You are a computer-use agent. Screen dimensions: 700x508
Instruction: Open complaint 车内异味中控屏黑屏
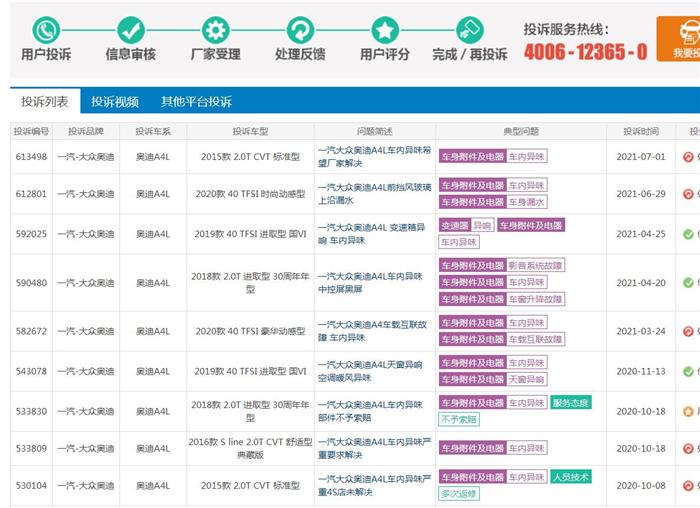(x=370, y=283)
